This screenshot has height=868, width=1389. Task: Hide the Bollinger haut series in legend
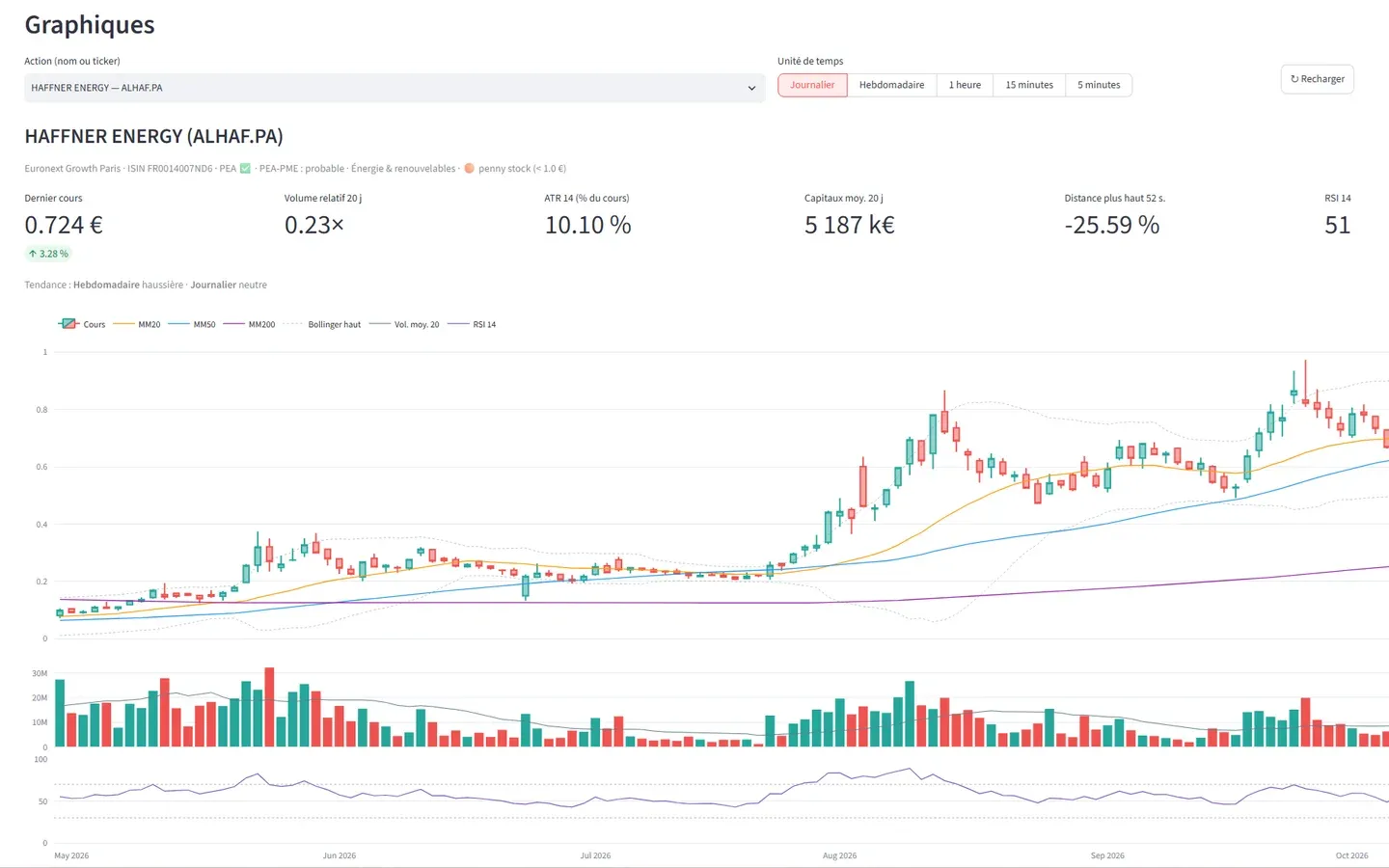pyautogui.click(x=322, y=324)
